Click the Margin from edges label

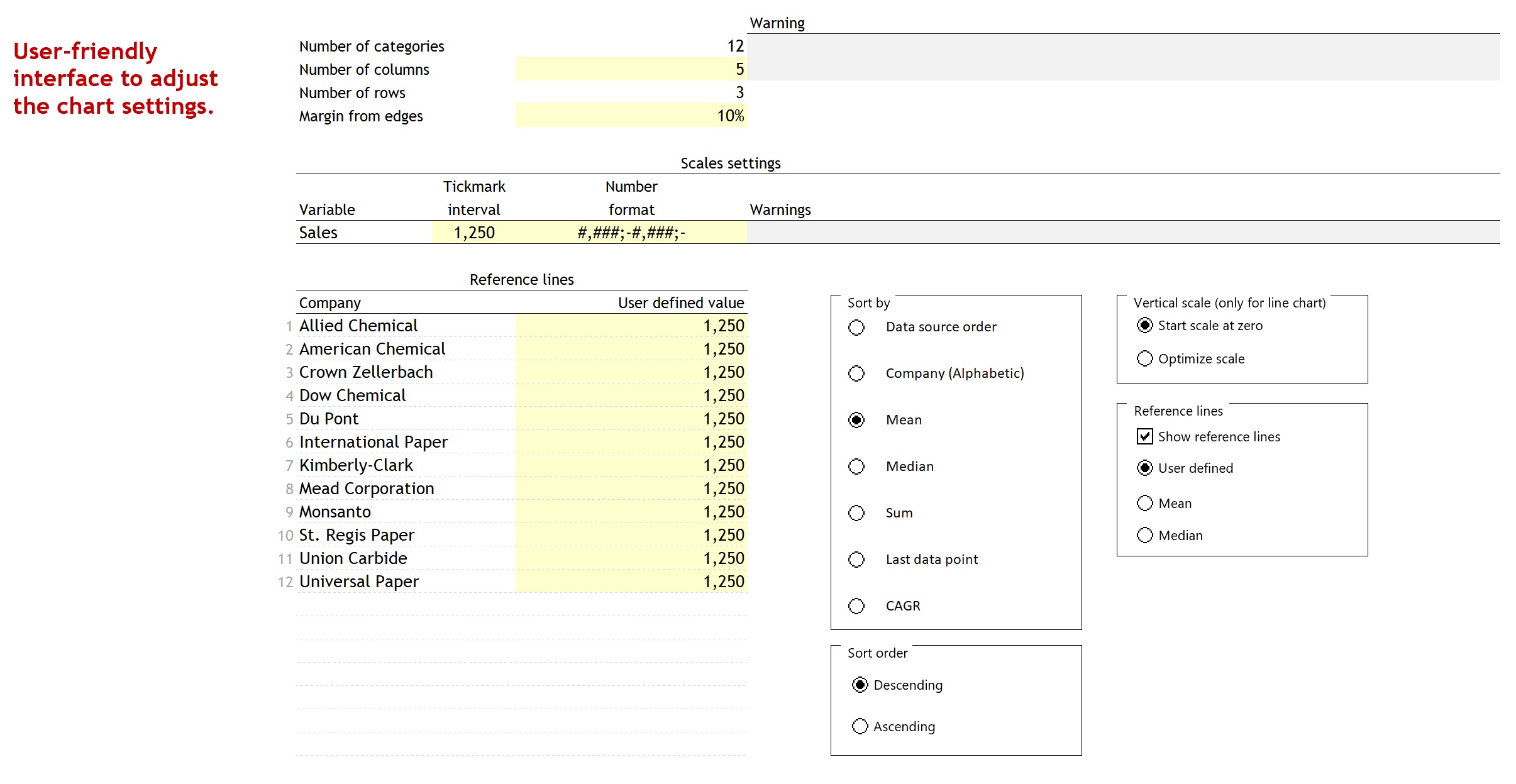361,116
